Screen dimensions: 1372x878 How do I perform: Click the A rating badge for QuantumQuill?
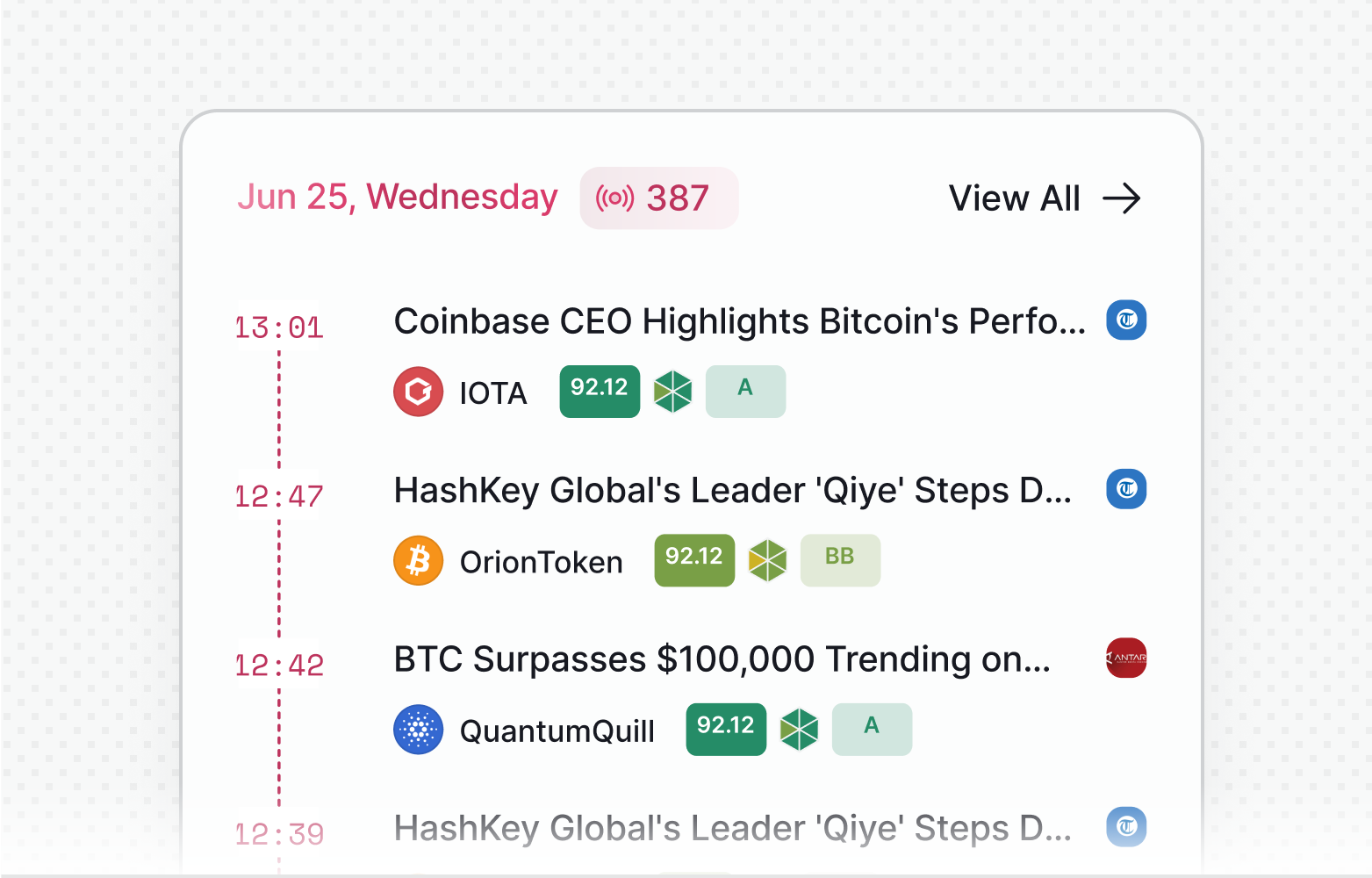pos(872,730)
